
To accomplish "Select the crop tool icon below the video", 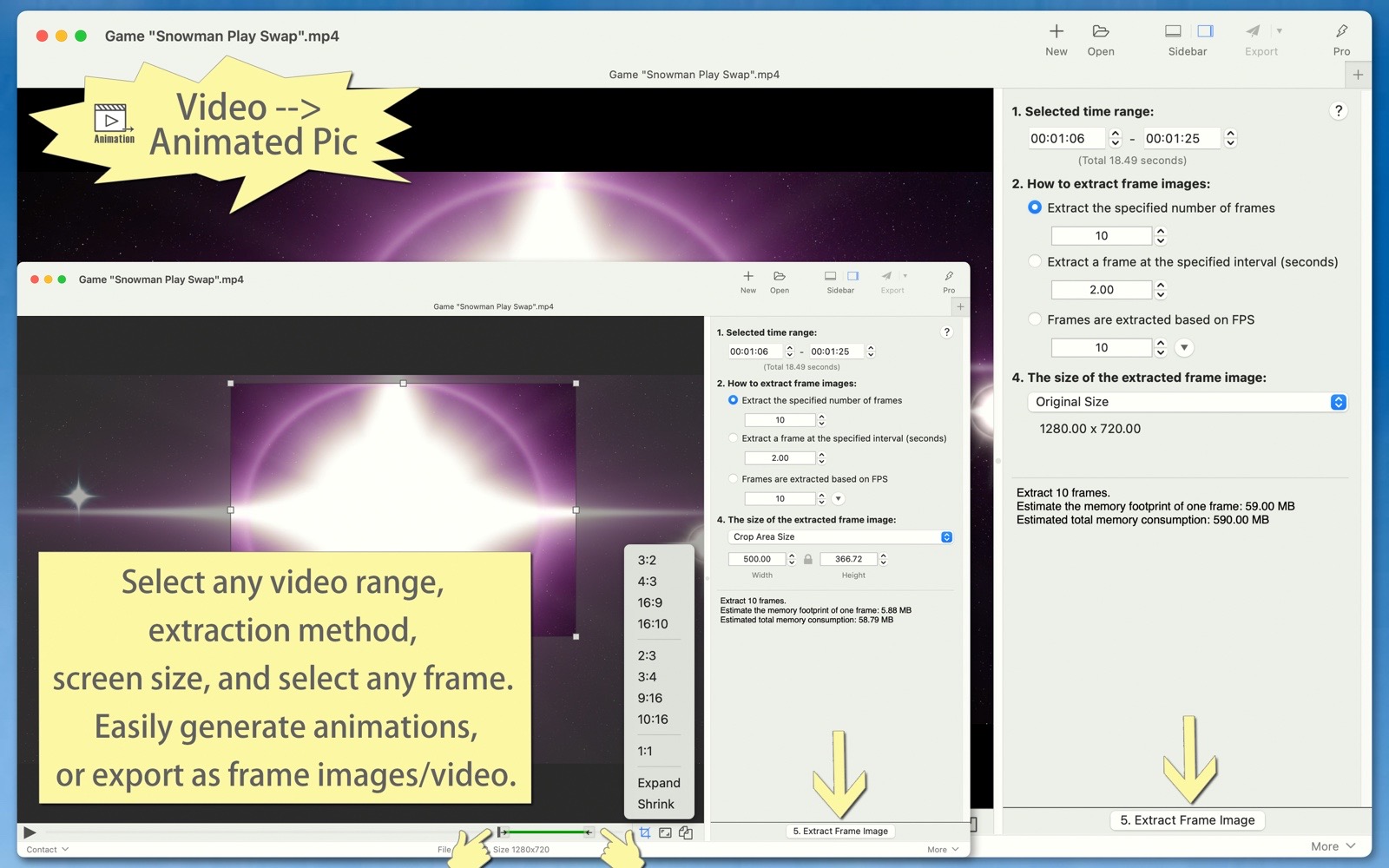I will (645, 832).
